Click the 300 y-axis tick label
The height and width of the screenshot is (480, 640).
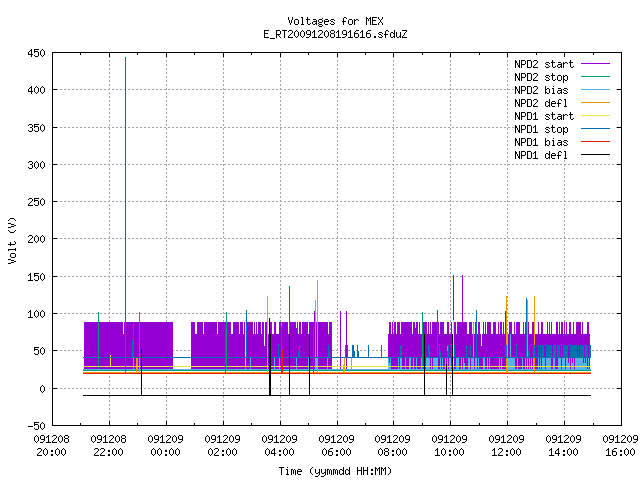(36, 165)
